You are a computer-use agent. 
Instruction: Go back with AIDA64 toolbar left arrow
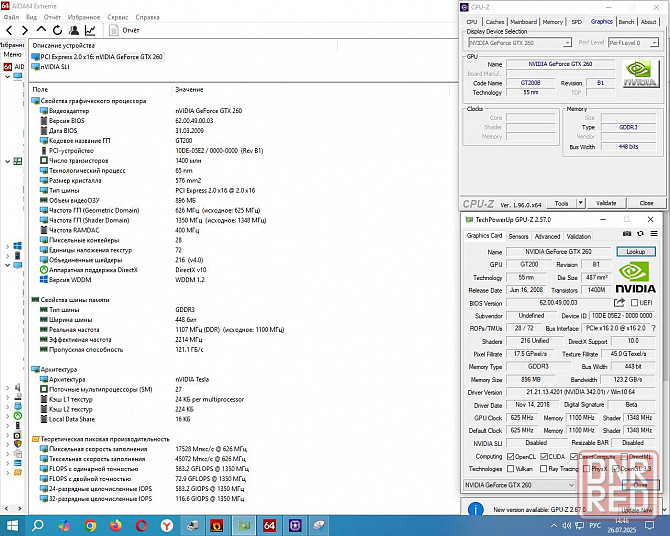[9, 30]
